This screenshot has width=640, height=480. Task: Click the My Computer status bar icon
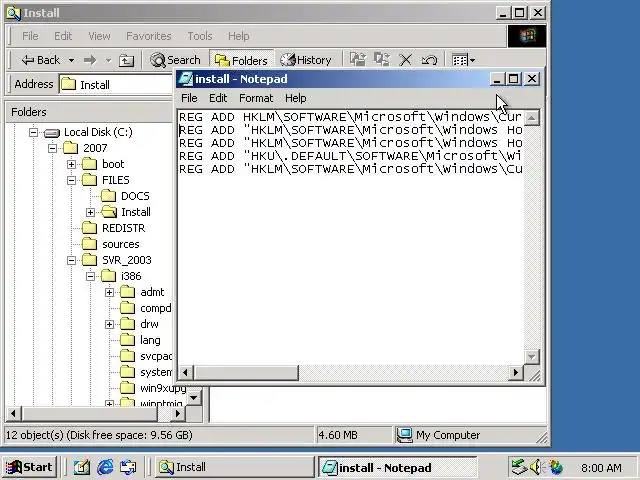(x=404, y=435)
